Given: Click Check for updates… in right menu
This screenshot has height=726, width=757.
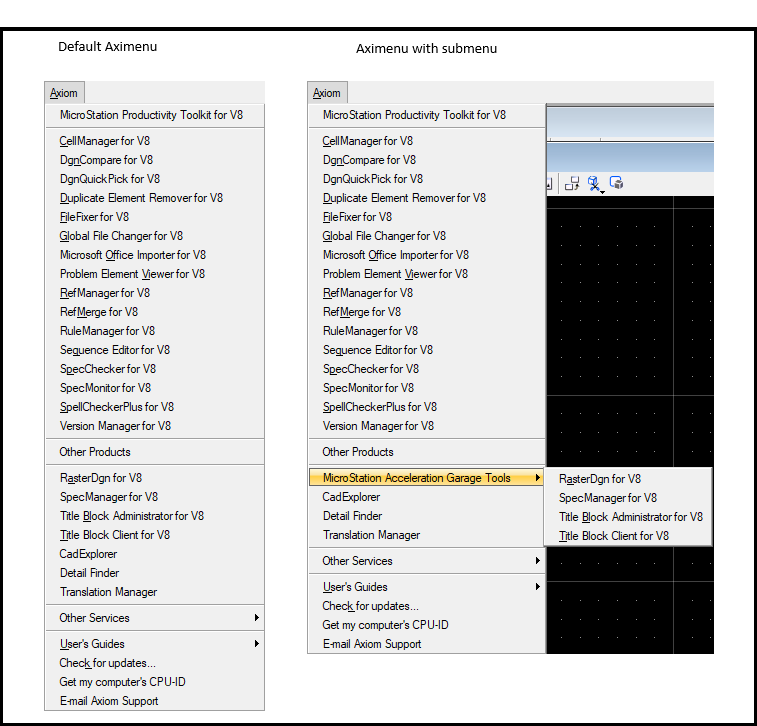Looking at the screenshot, I should [x=370, y=606].
